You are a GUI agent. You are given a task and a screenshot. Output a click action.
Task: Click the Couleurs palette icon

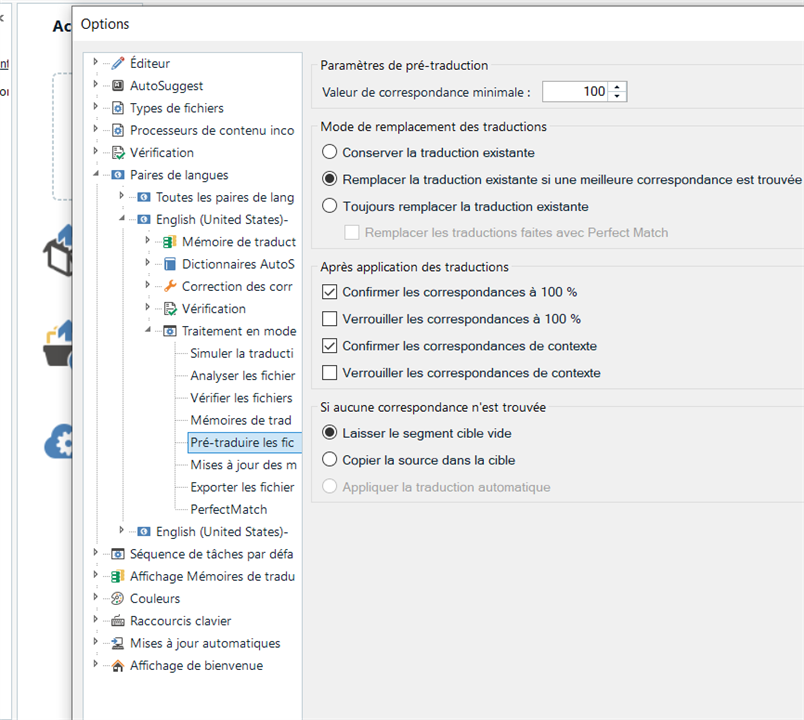(x=118, y=598)
